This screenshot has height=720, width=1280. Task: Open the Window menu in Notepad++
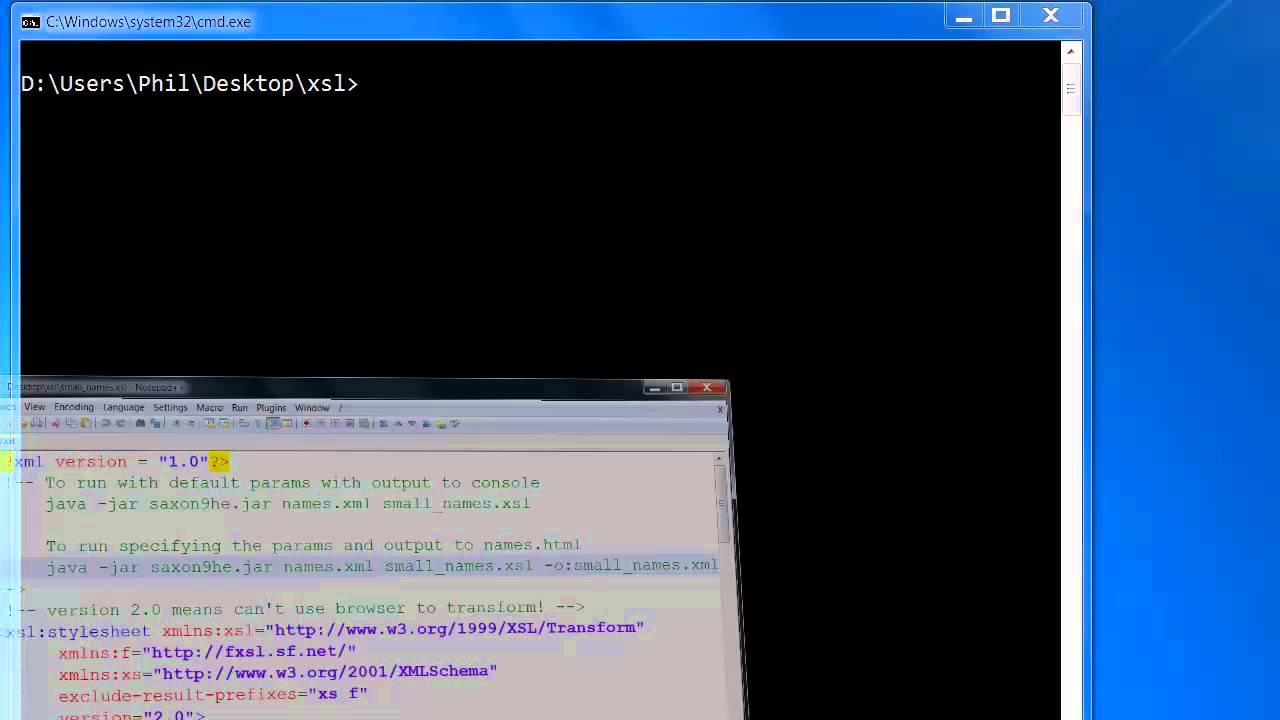coord(312,407)
